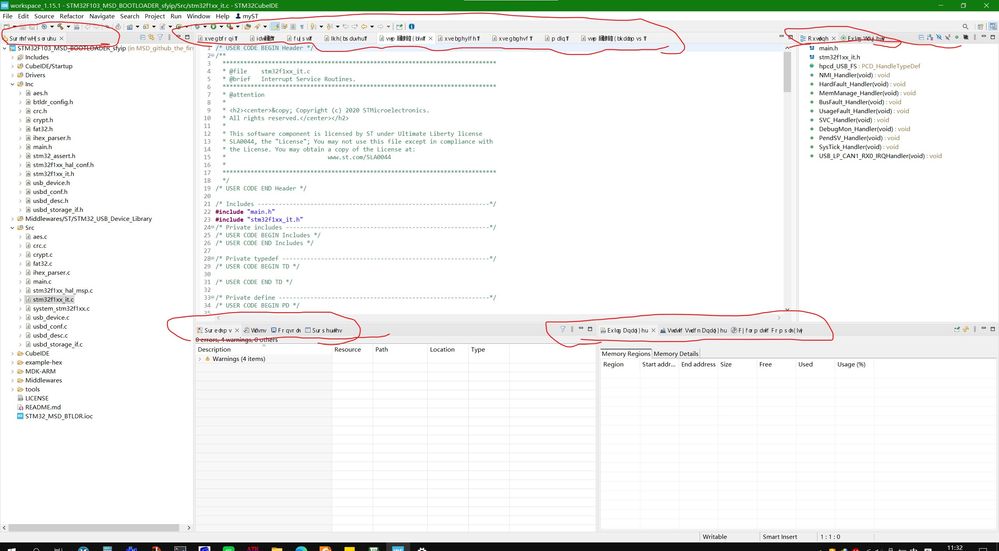Expand the MDK-ARM folder
Viewport: 999px width, 551px height.
click(x=13, y=371)
